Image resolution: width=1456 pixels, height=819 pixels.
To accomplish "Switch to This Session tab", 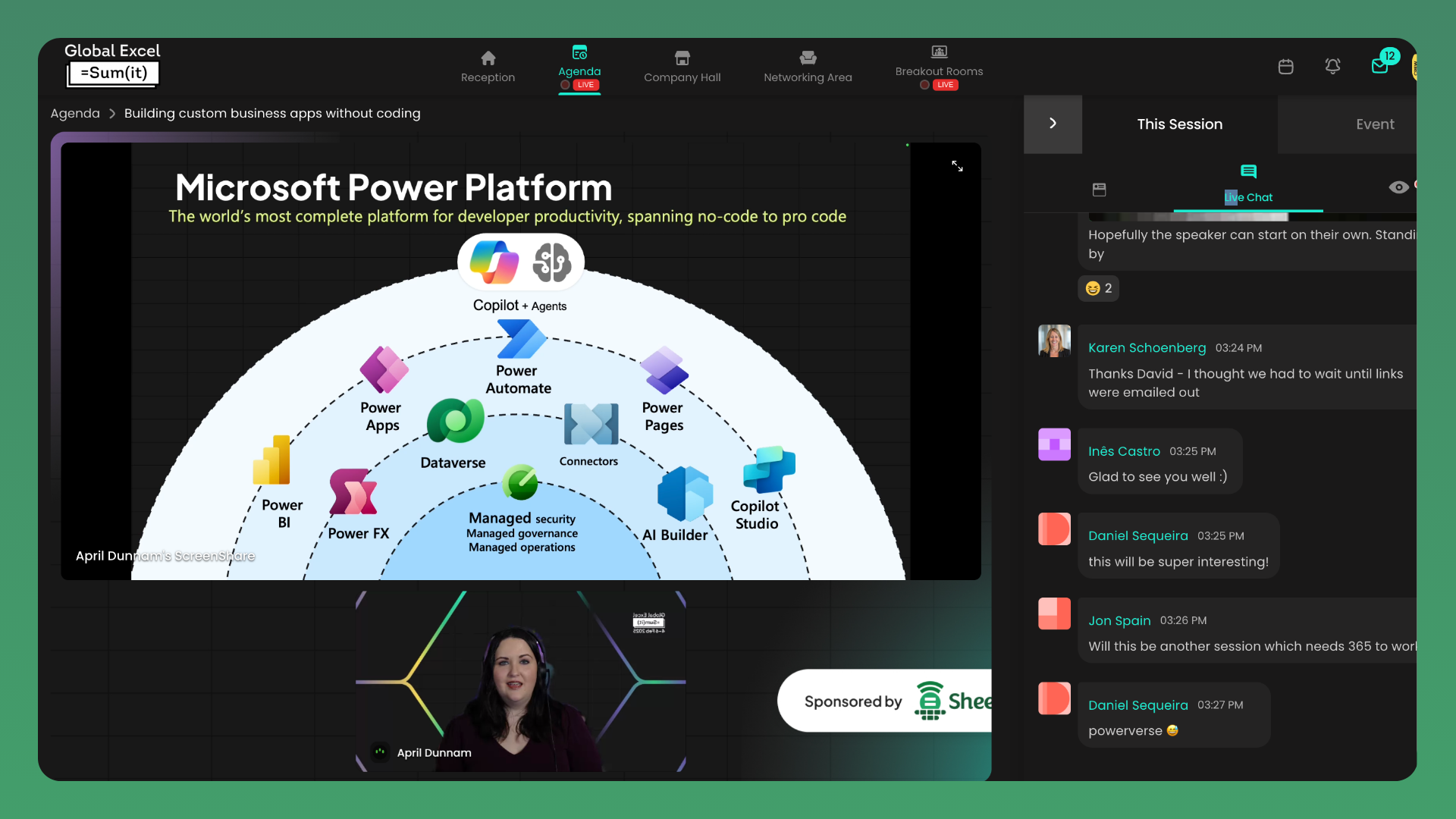I will click(1179, 124).
